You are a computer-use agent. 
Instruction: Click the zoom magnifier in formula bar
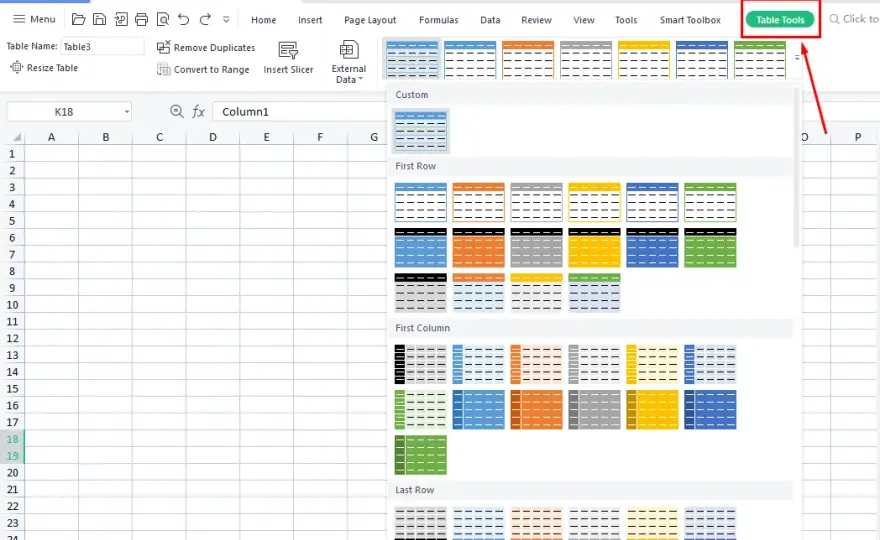pyautogui.click(x=176, y=112)
